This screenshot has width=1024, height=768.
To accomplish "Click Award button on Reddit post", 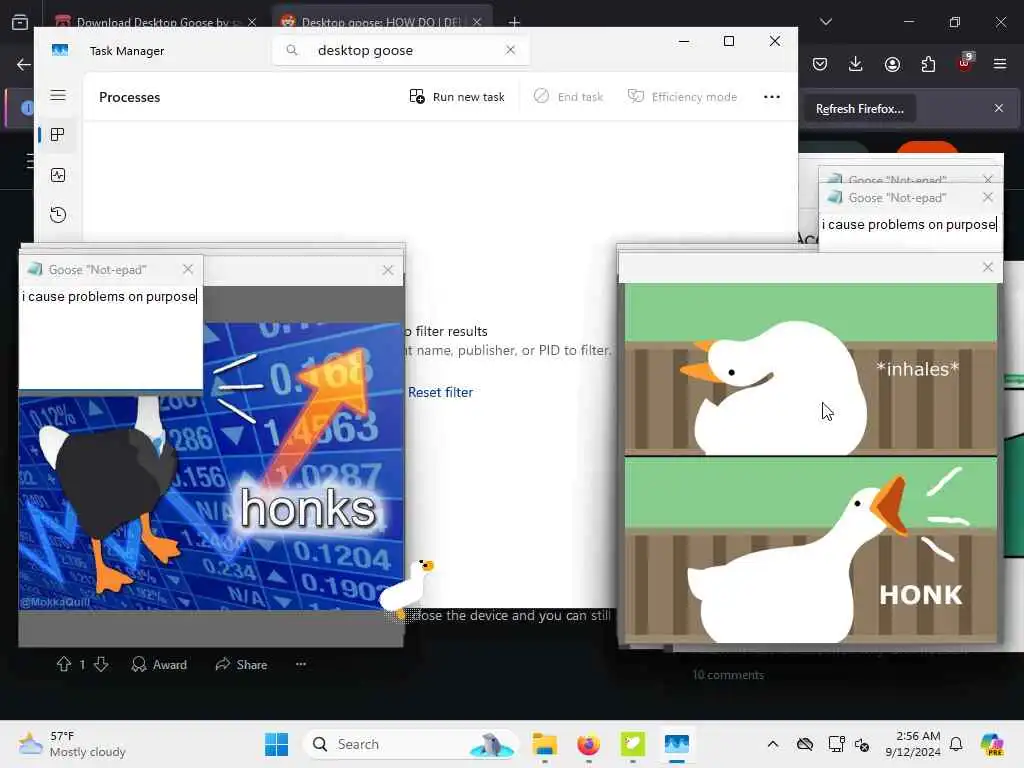I will (x=159, y=665).
